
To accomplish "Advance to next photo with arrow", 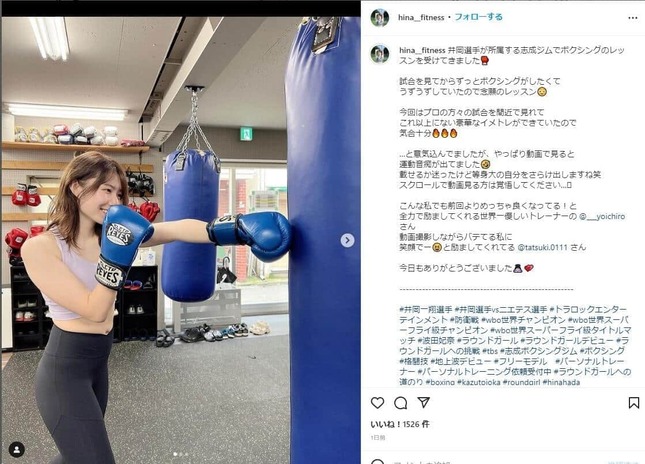I will 348,240.
